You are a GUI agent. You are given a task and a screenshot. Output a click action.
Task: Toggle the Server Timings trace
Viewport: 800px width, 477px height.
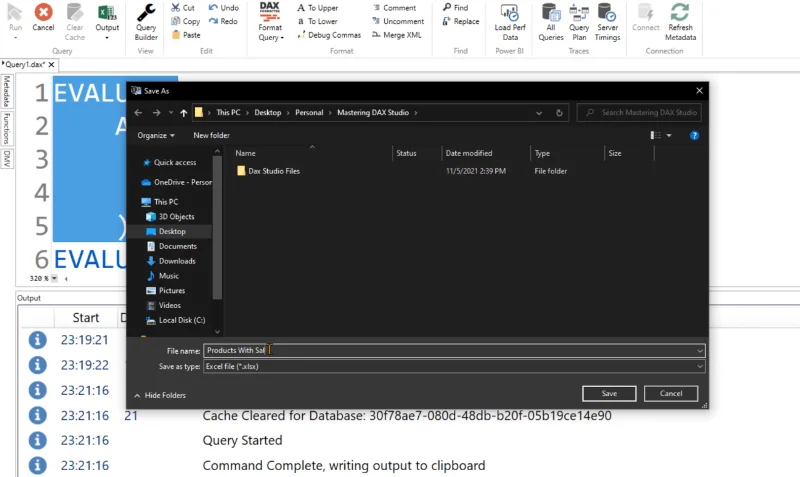(x=607, y=21)
